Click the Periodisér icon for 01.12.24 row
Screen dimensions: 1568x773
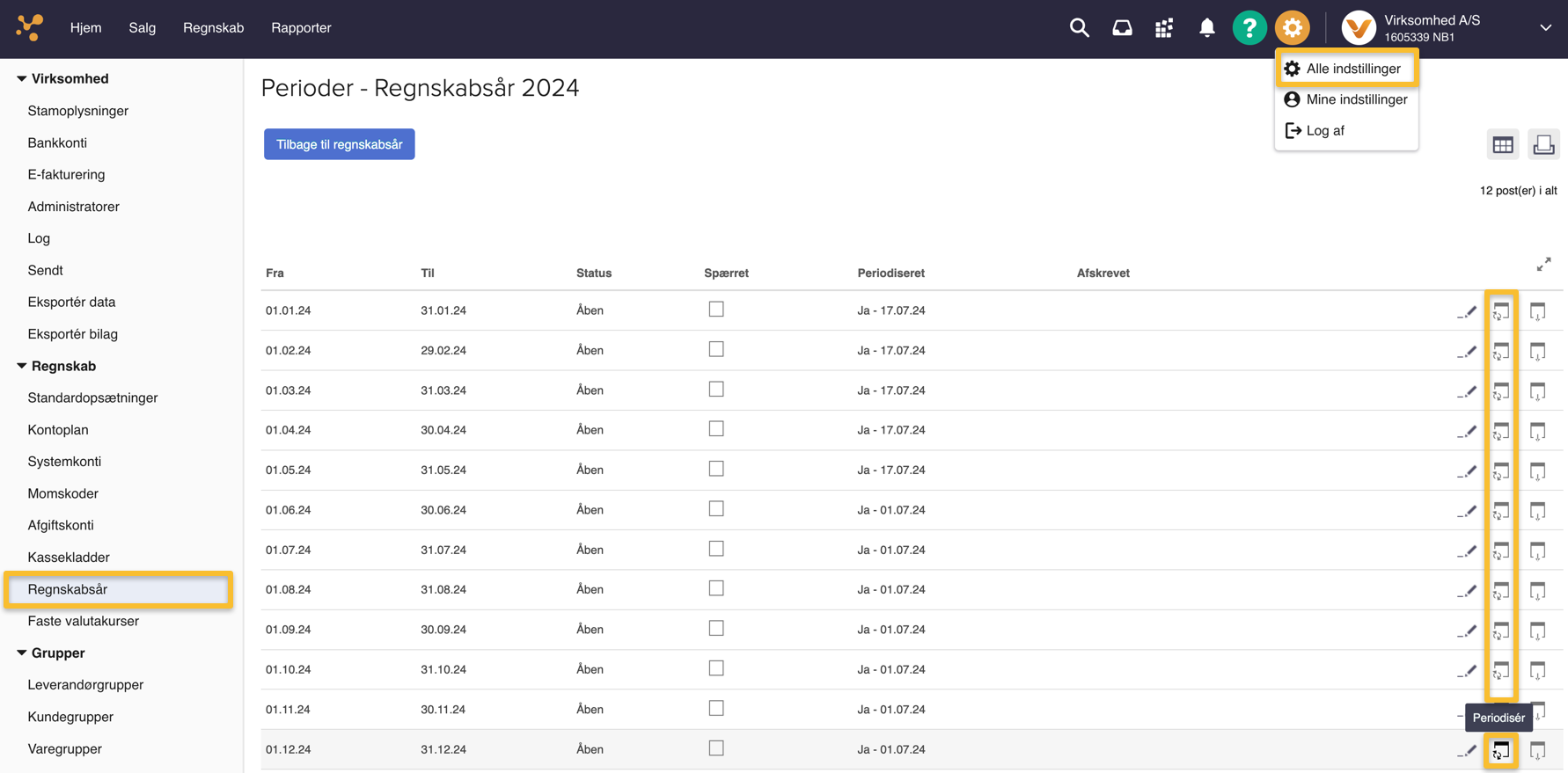(1501, 750)
